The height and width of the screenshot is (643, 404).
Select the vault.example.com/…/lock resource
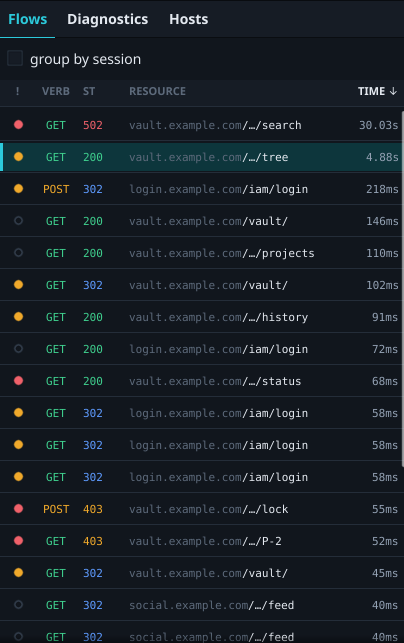[x=209, y=509]
